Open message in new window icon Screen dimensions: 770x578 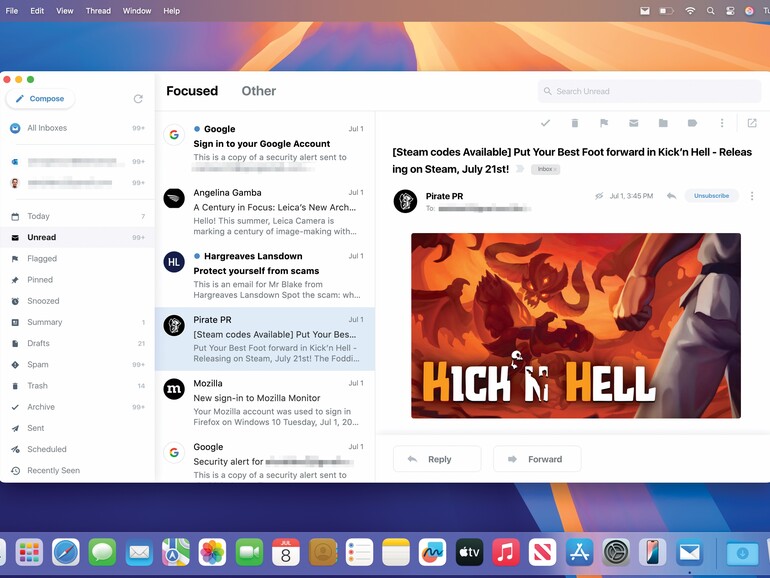point(752,123)
